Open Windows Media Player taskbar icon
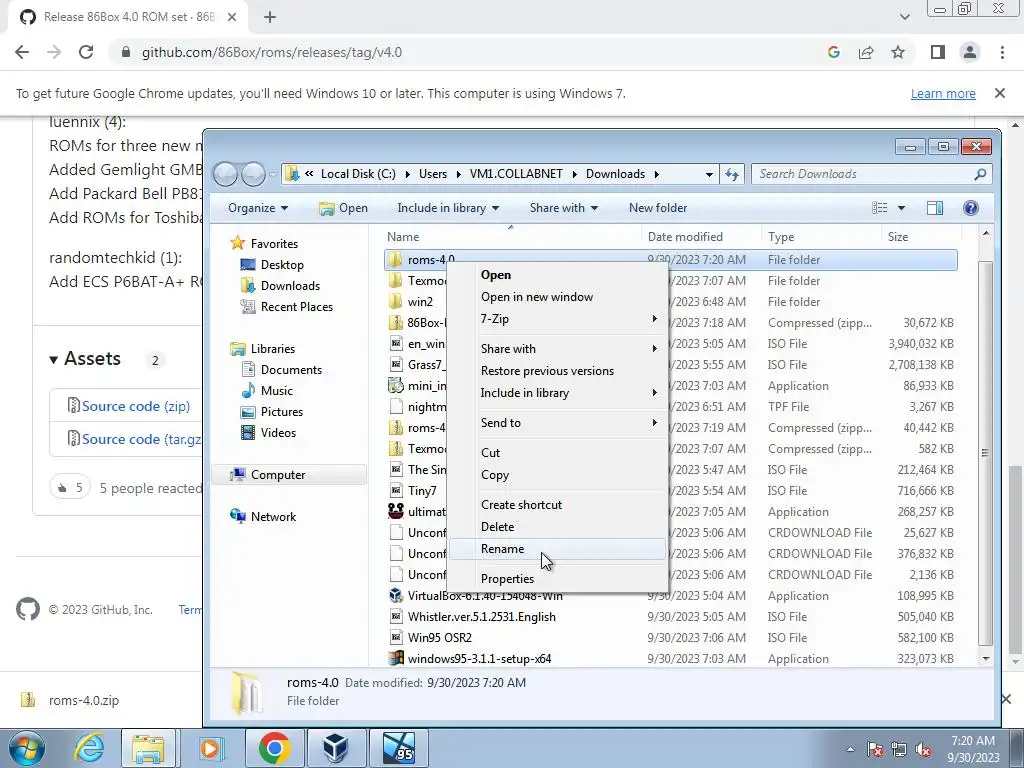Image resolution: width=1024 pixels, height=768 pixels. (x=210, y=748)
